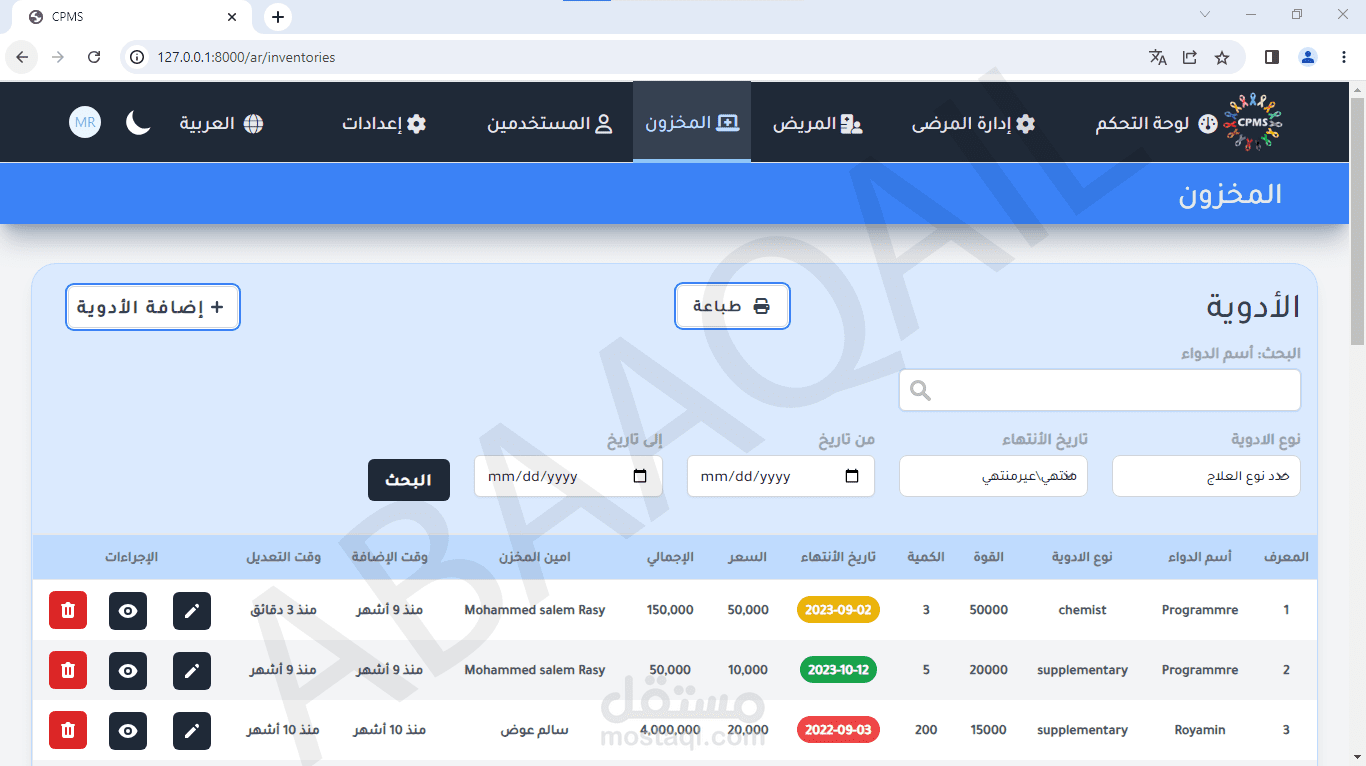Click منذ 3 دقائق edit time cell
This screenshot has width=1366, height=766.
click(283, 610)
